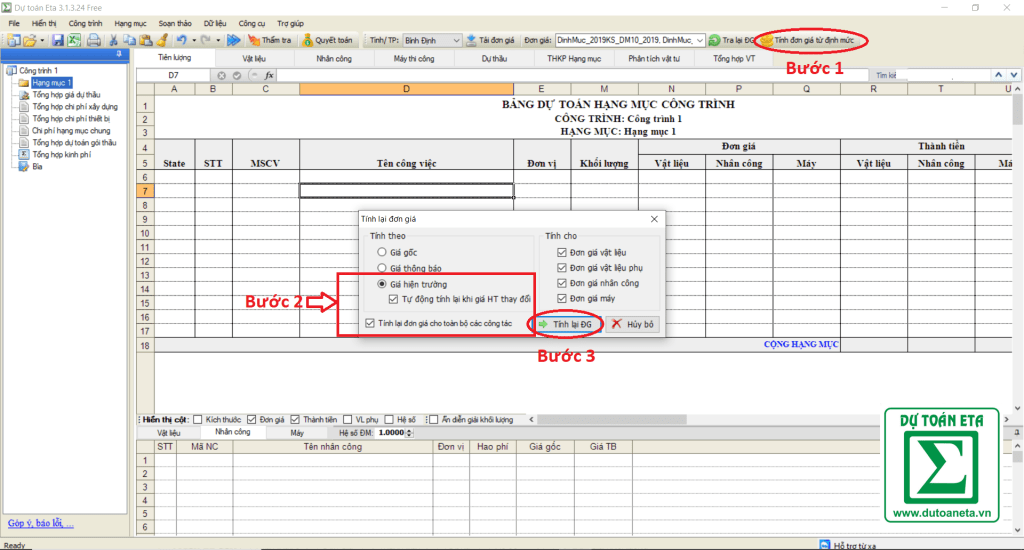Screen dimensions: 1024x550
Task: Open the Trợ giúp menu
Action: point(291,24)
